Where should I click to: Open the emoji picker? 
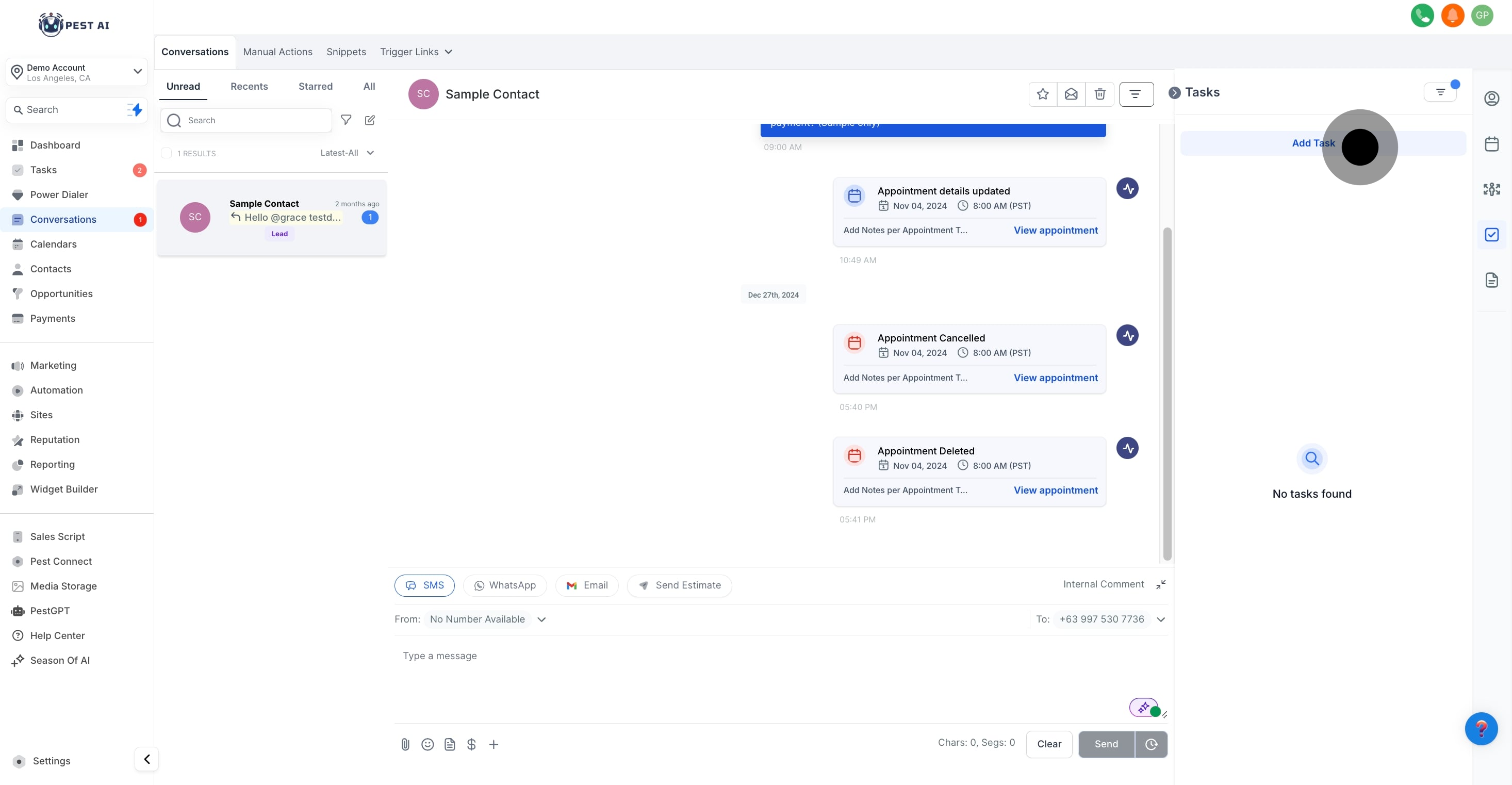pos(428,744)
